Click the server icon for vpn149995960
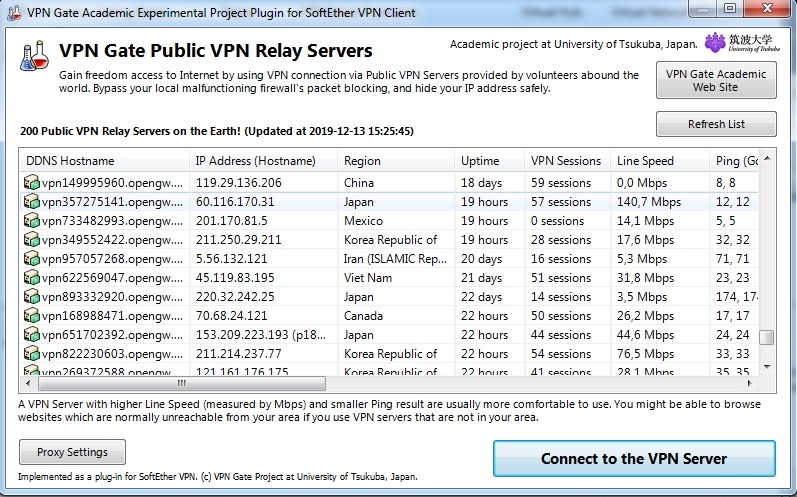Viewport: 797px width, 497px height. coord(32,182)
